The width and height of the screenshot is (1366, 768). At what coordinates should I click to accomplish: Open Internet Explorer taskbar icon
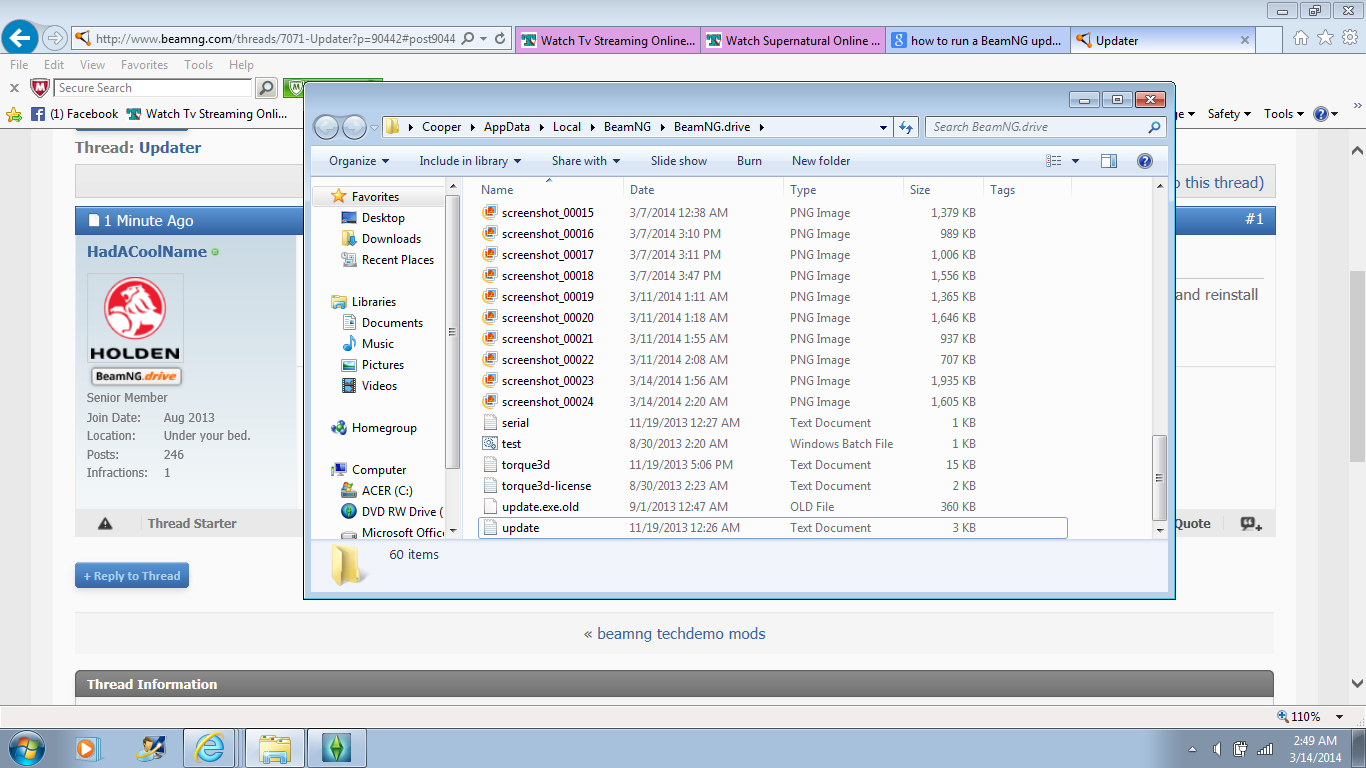click(211, 747)
